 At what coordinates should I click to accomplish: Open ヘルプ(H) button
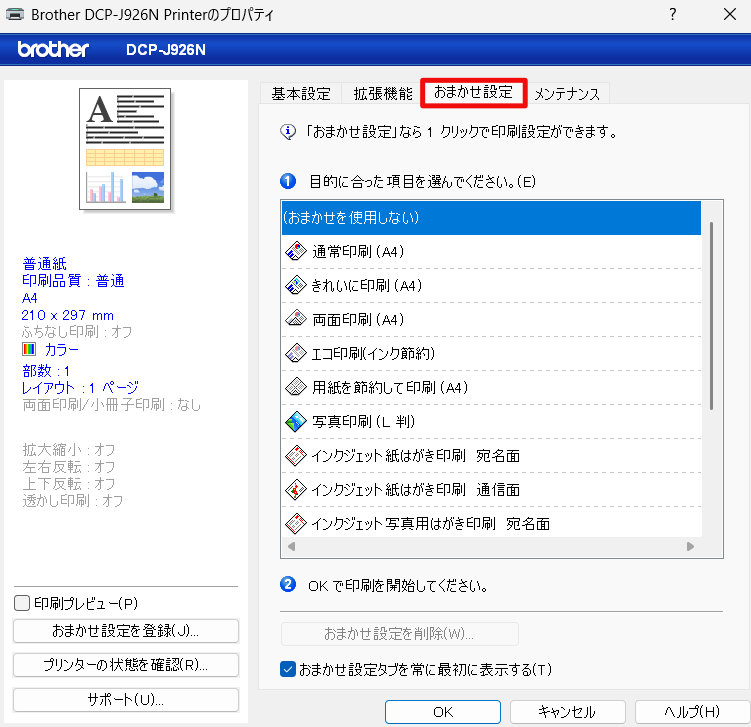(692, 712)
